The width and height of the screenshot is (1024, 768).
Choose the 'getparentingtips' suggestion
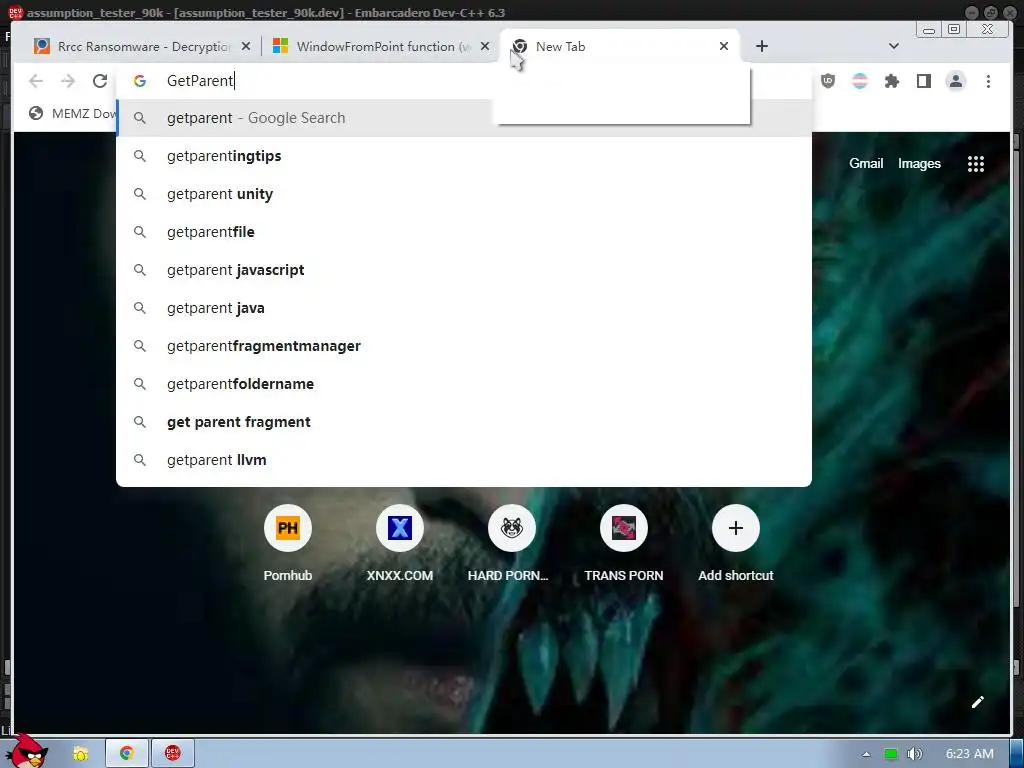click(x=464, y=156)
